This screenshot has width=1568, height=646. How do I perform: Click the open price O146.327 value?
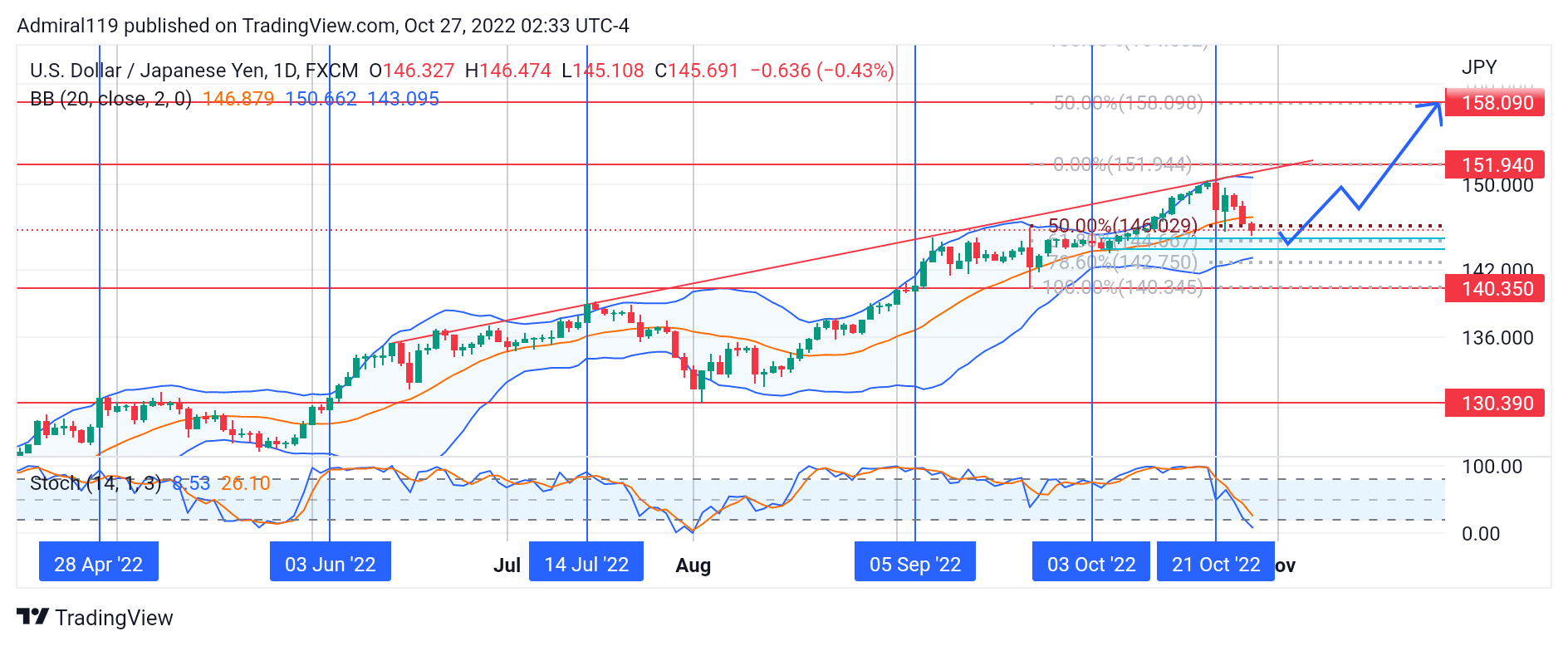tap(412, 71)
